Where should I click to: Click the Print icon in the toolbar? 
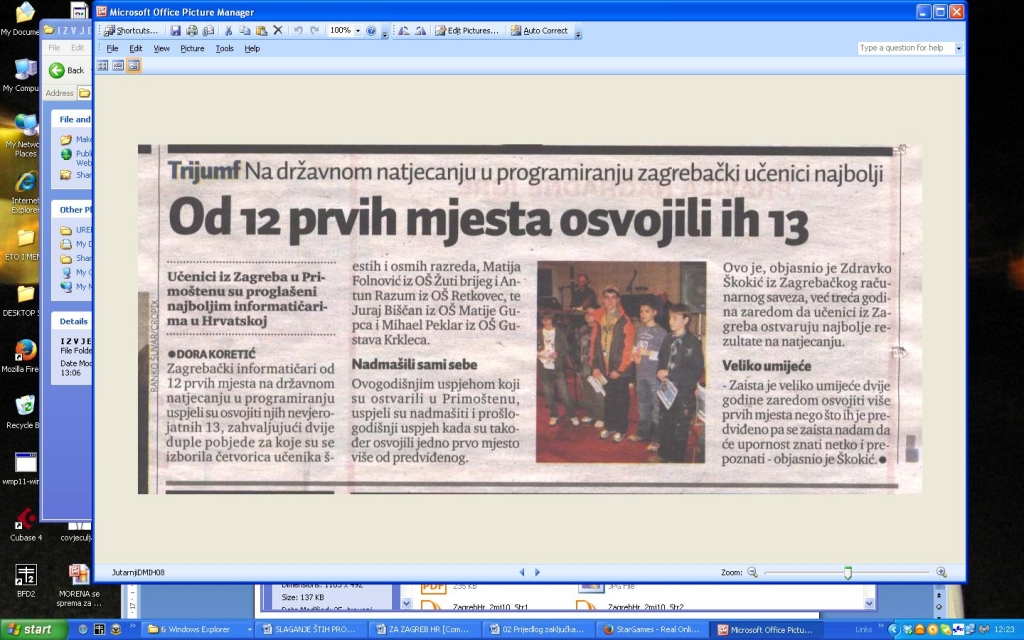(192, 31)
